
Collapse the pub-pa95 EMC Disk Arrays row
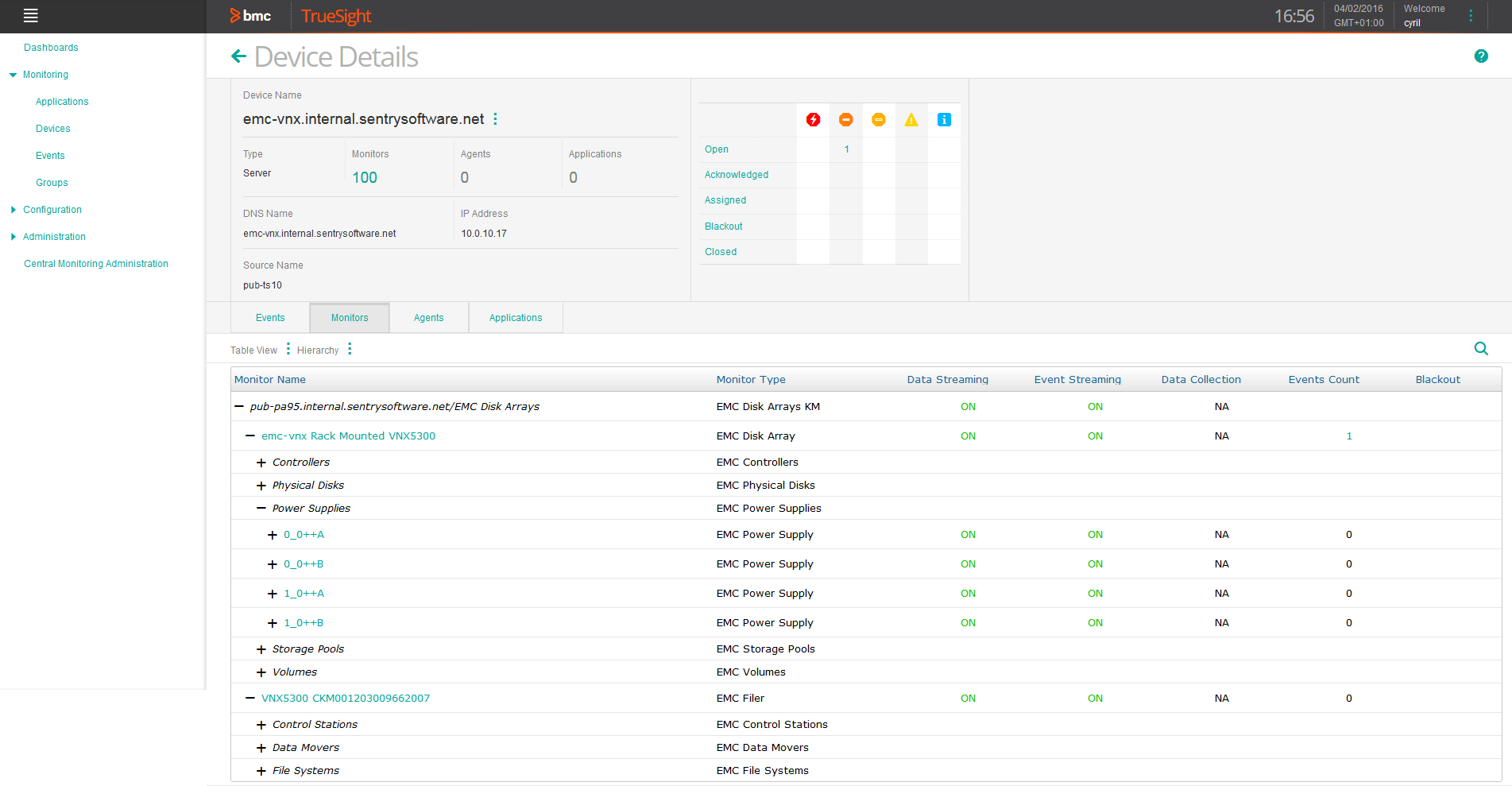239,406
